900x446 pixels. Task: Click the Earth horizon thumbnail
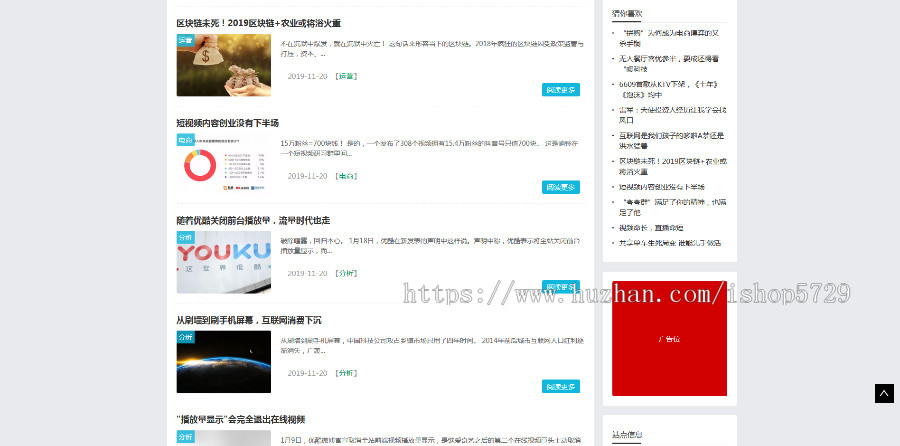tap(224, 362)
